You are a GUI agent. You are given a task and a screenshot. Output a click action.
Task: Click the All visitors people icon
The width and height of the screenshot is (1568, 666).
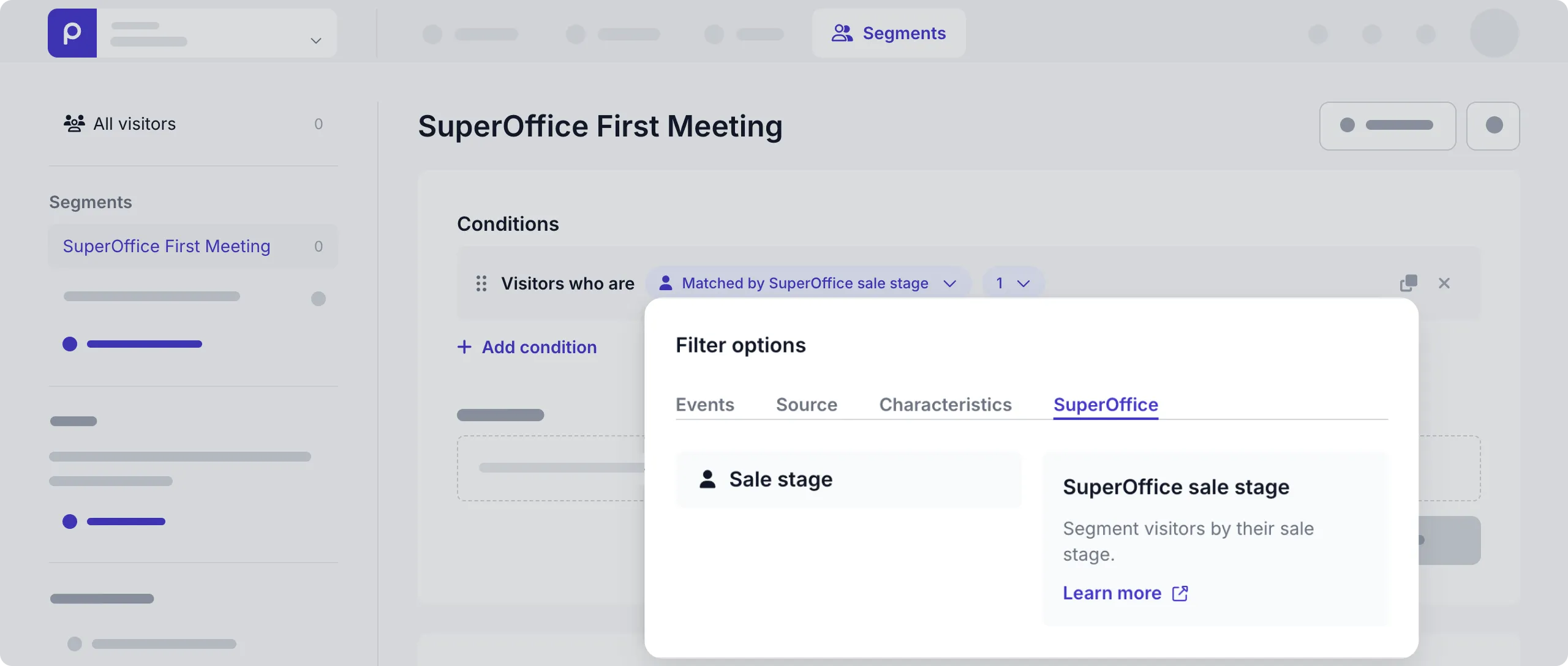[75, 124]
